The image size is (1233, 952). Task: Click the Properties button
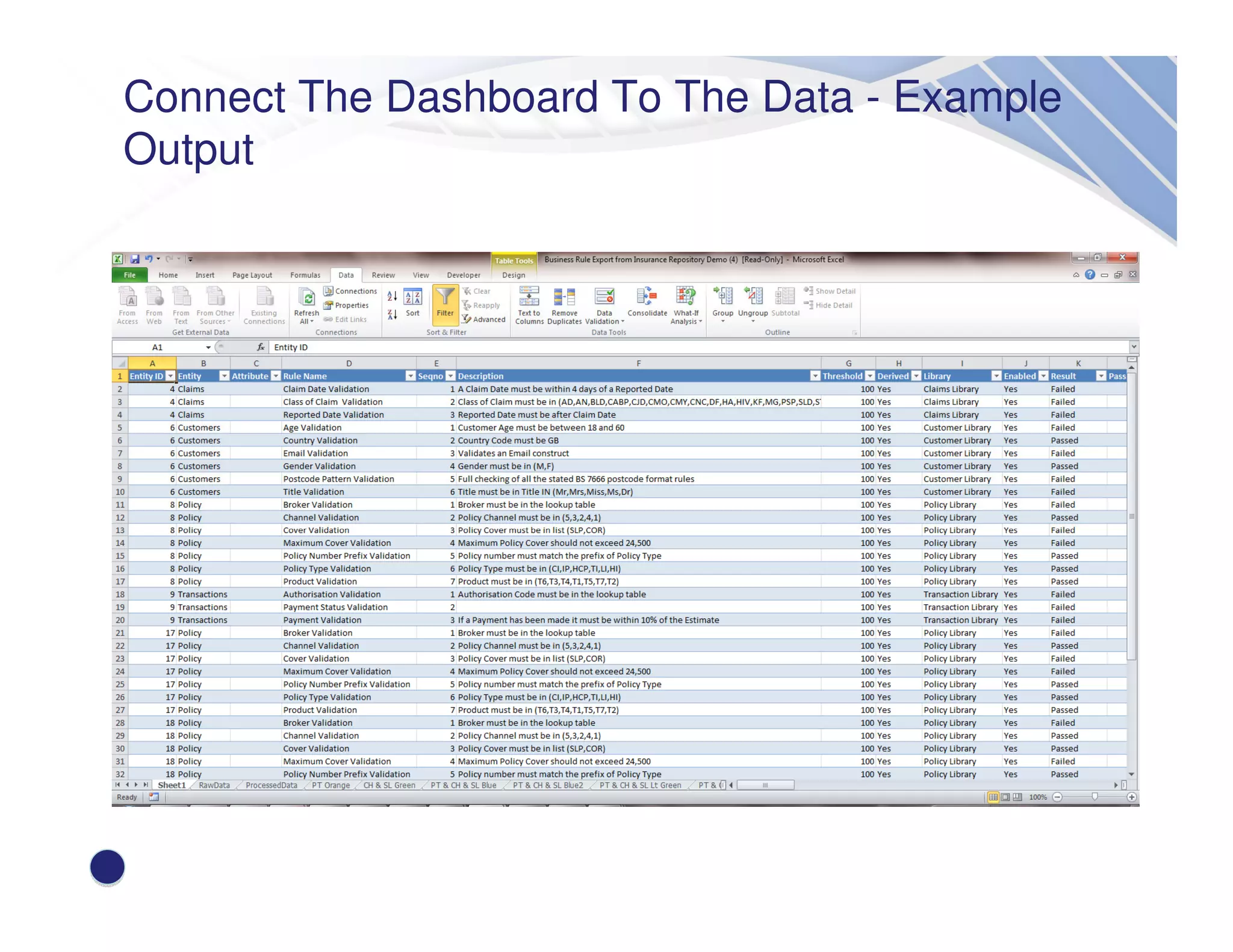(x=346, y=306)
